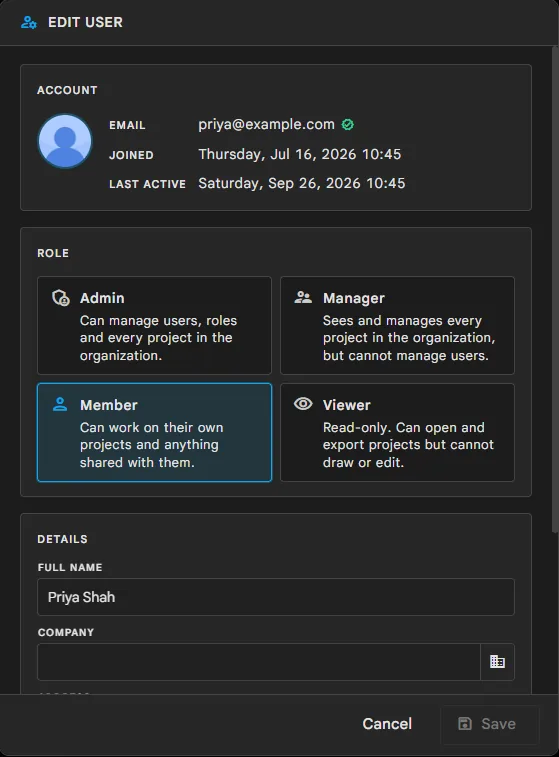This screenshot has width=559, height=757.
Task: Select the Manager role card
Action: click(397, 325)
